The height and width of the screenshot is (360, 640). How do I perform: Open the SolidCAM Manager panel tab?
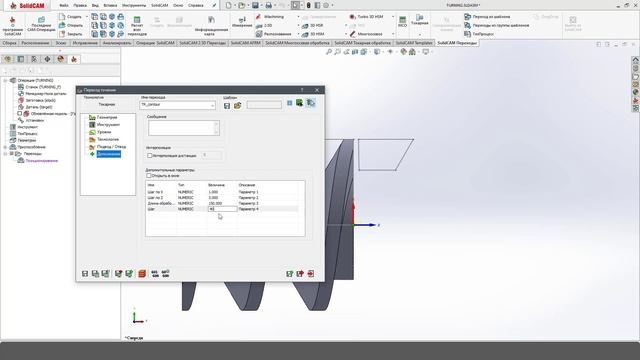pos(74,59)
